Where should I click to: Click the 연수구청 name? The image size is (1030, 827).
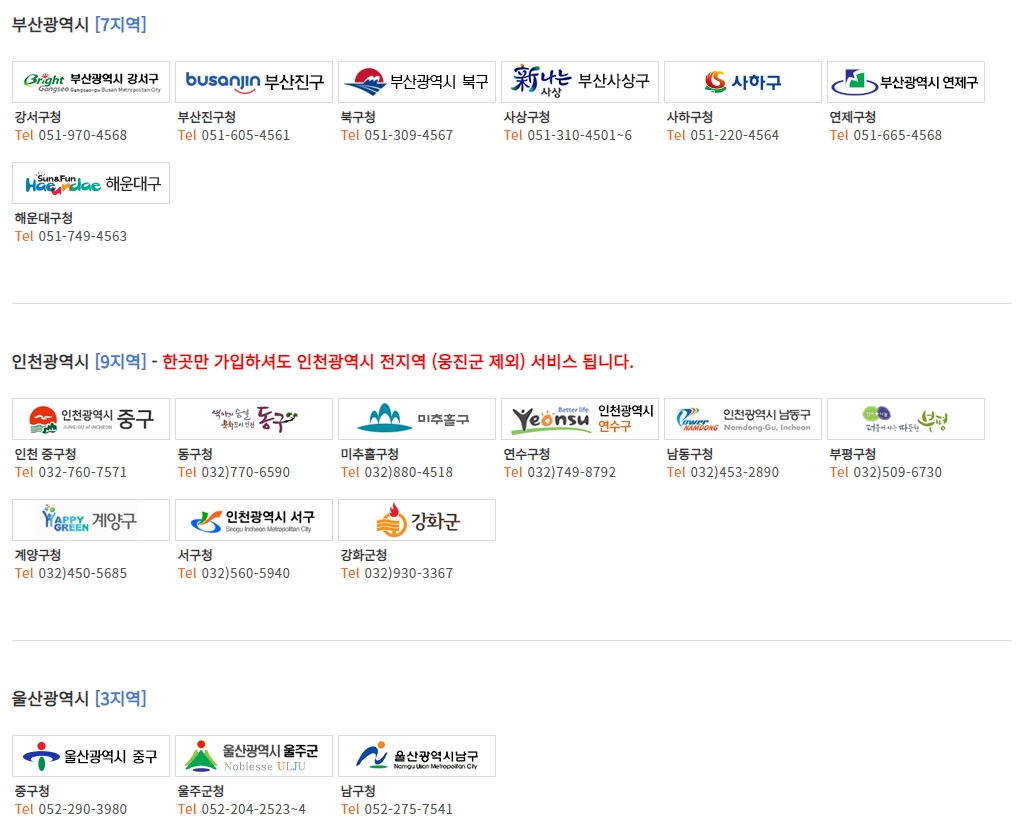526,454
